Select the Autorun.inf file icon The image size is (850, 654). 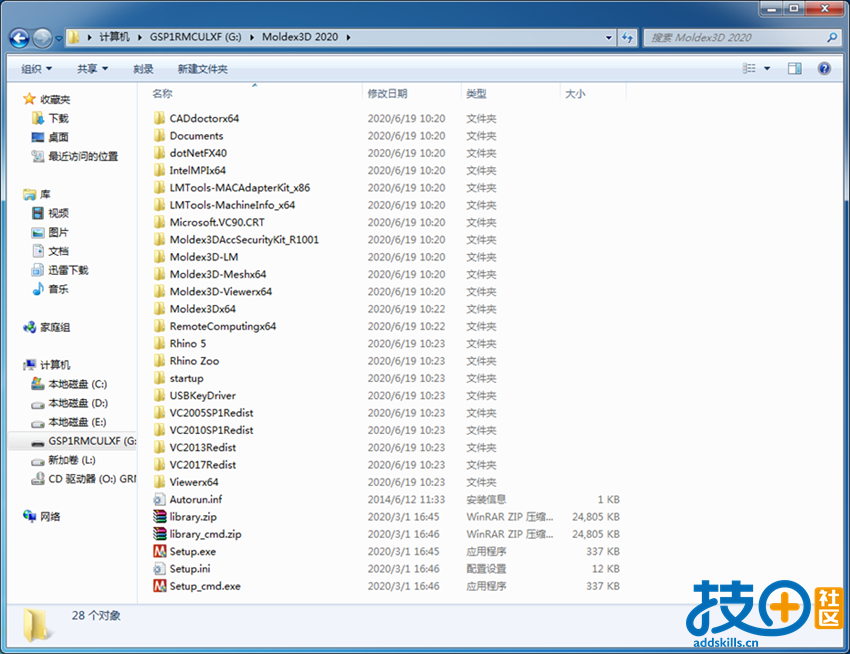point(159,499)
